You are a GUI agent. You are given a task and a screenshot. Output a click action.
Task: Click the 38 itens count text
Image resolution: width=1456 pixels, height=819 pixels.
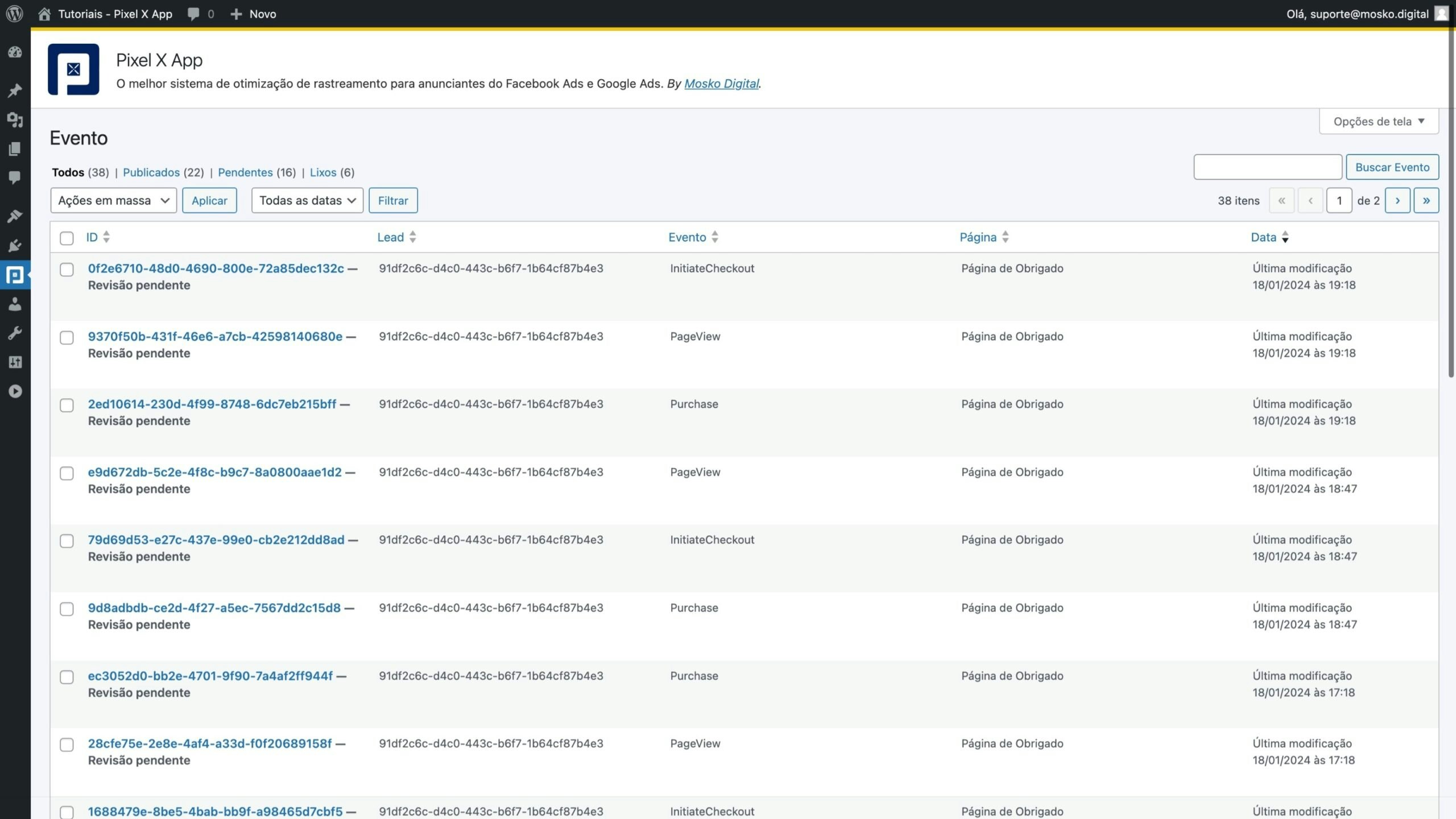point(1239,201)
